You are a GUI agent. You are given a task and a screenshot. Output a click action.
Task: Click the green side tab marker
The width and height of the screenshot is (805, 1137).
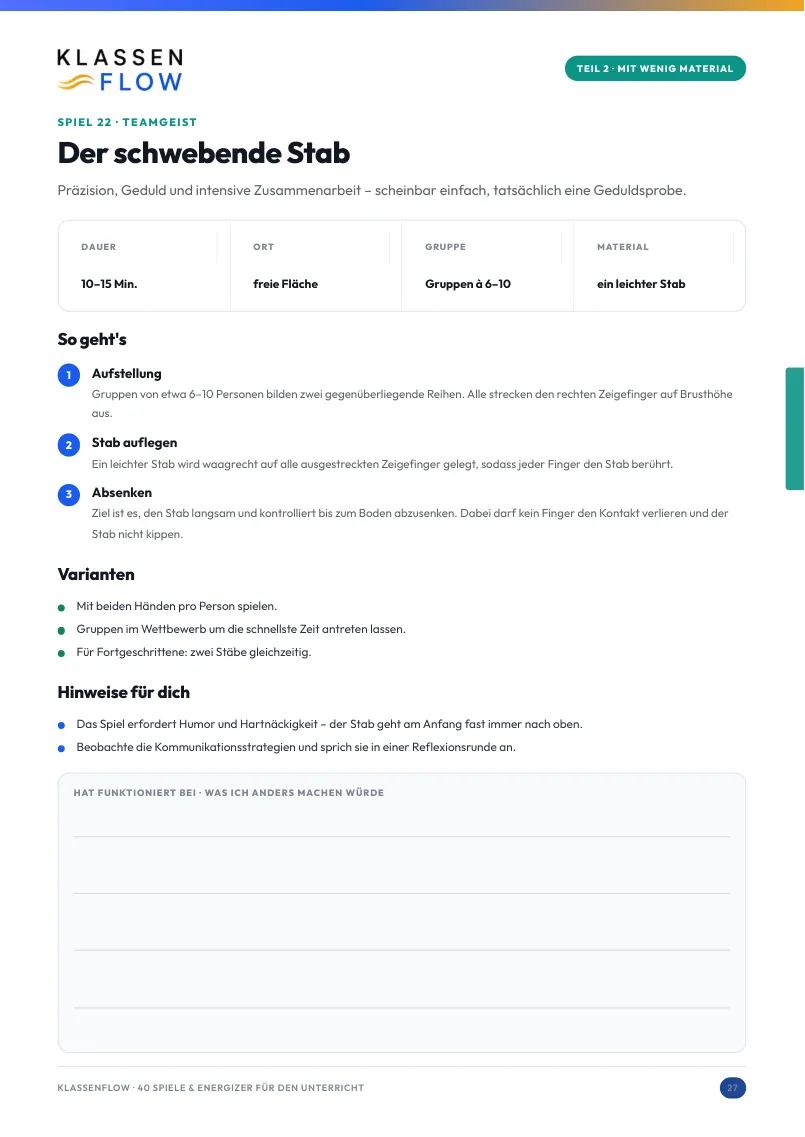795,429
